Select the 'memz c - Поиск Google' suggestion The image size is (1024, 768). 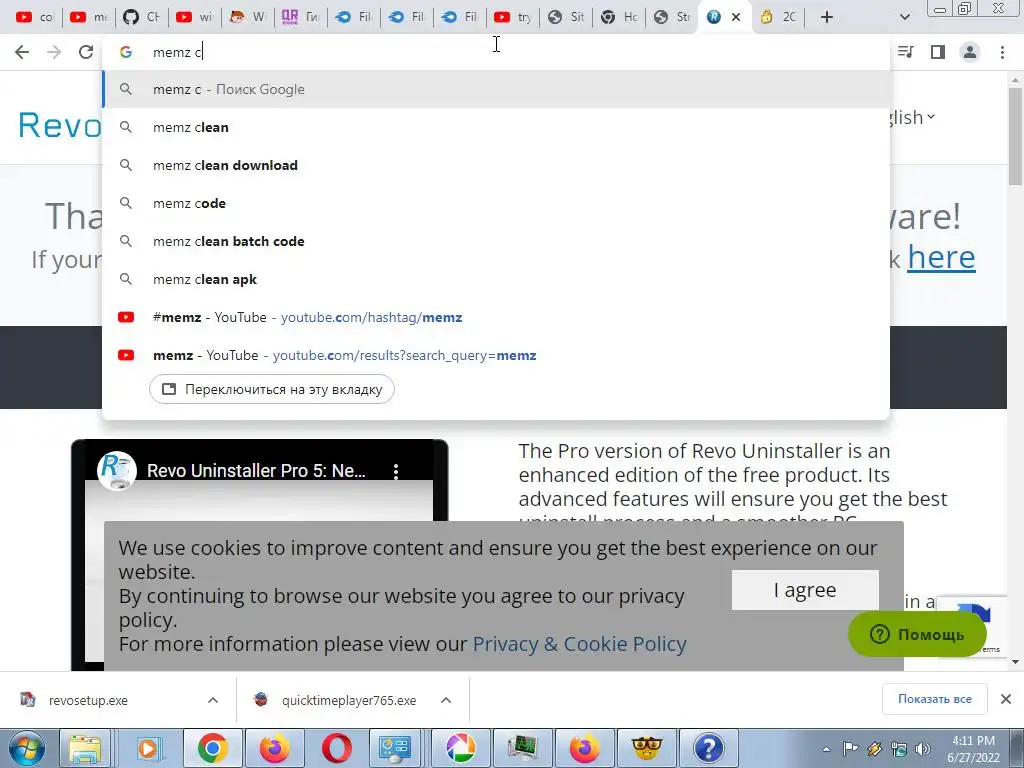tap(496, 89)
